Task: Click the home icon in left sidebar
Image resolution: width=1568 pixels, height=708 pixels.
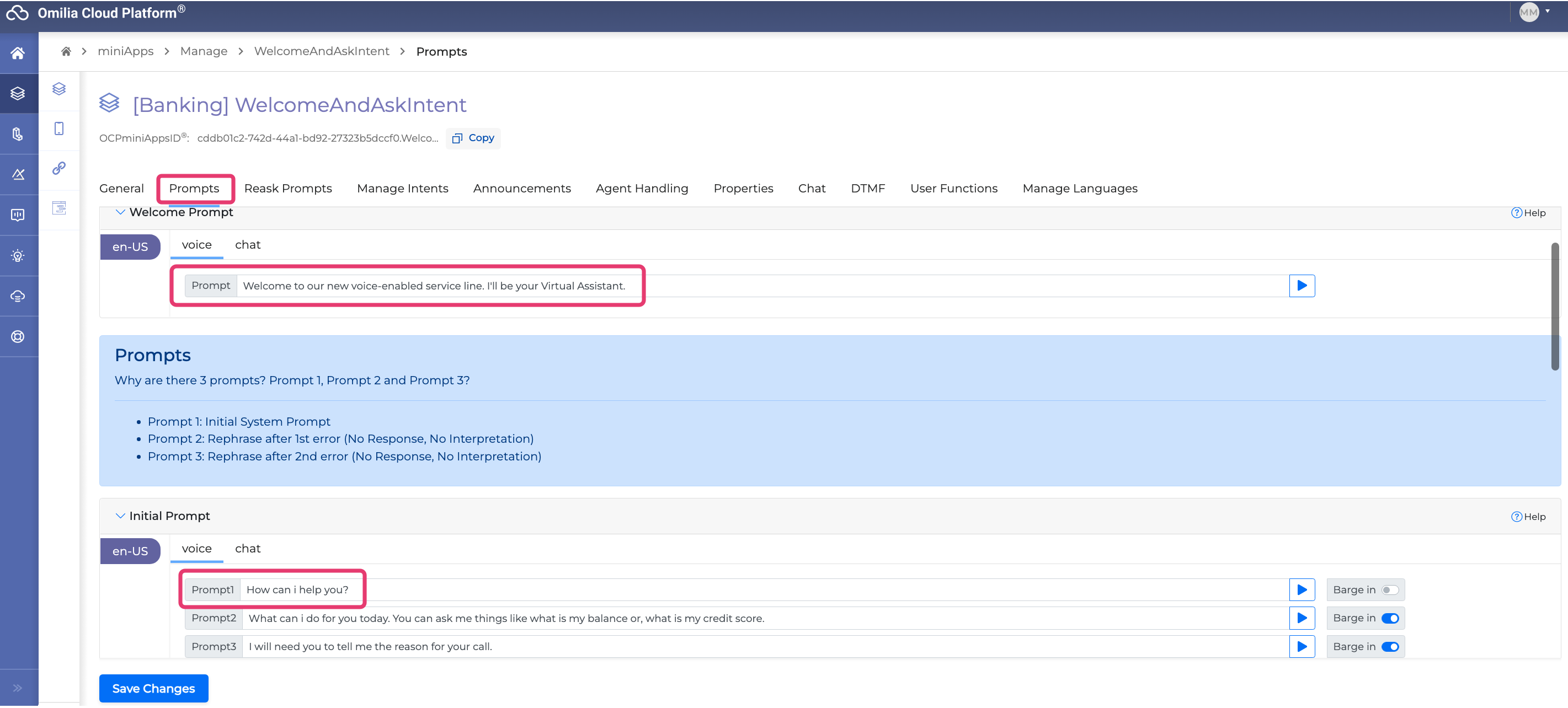Action: click(x=18, y=53)
